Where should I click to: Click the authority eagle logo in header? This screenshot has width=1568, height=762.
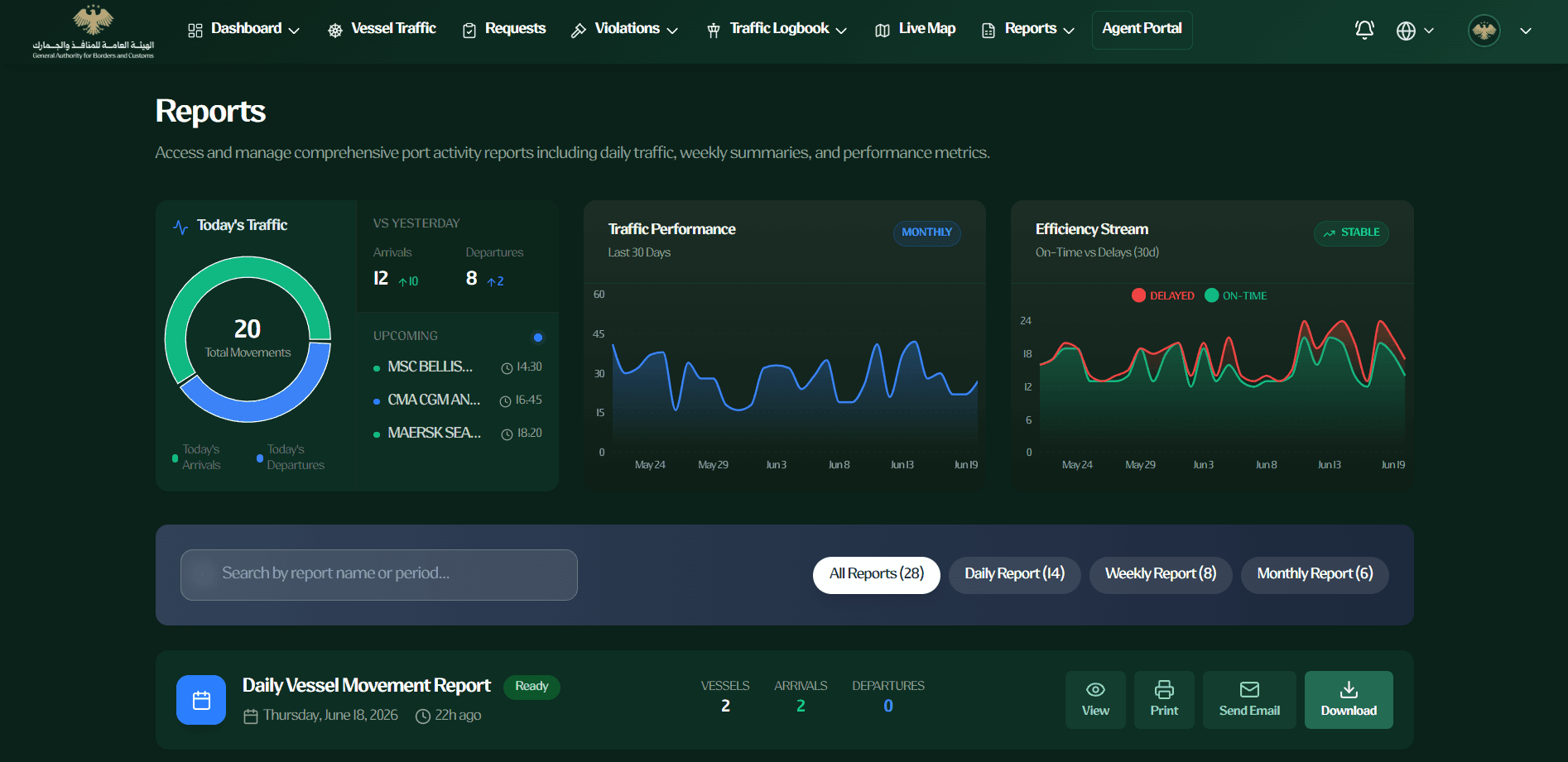93,31
